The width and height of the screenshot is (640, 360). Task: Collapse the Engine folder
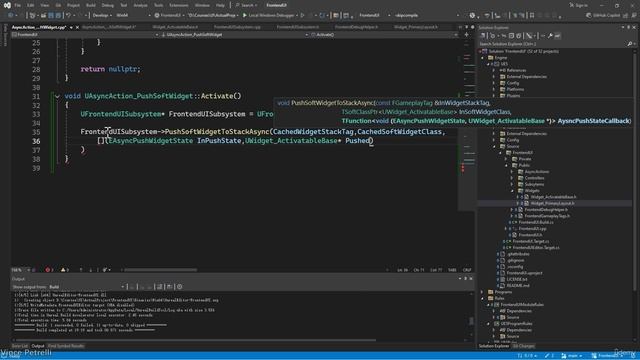coord(483,58)
